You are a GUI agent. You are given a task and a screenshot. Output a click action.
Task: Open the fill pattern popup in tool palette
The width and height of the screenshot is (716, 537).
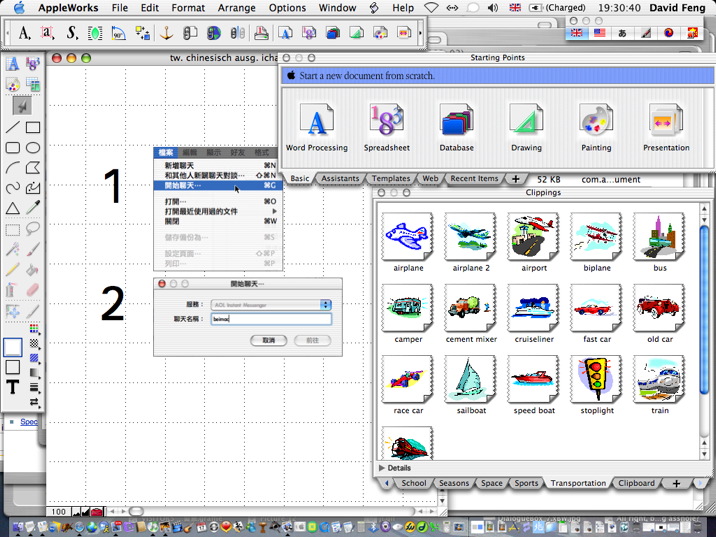[x=34, y=343]
